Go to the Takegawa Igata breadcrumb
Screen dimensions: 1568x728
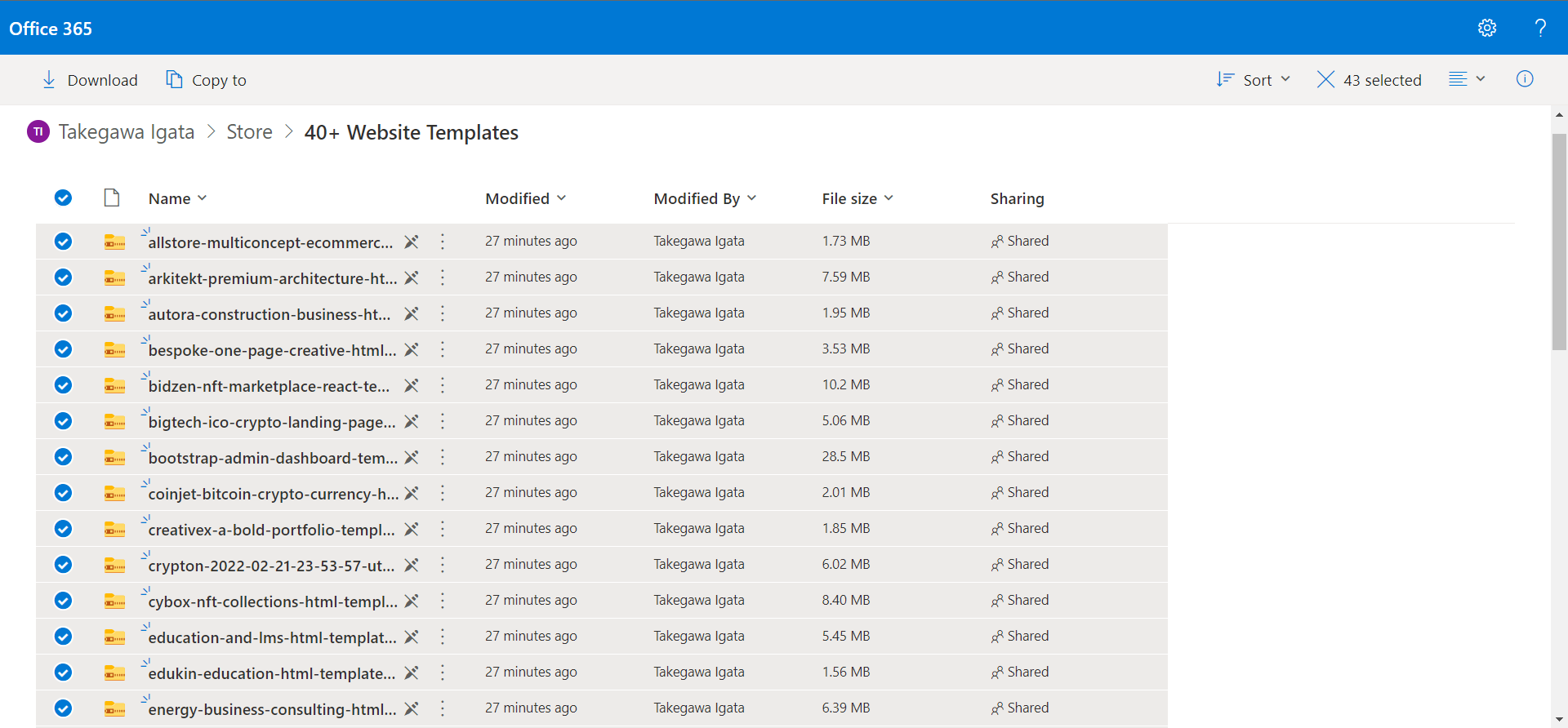(127, 132)
